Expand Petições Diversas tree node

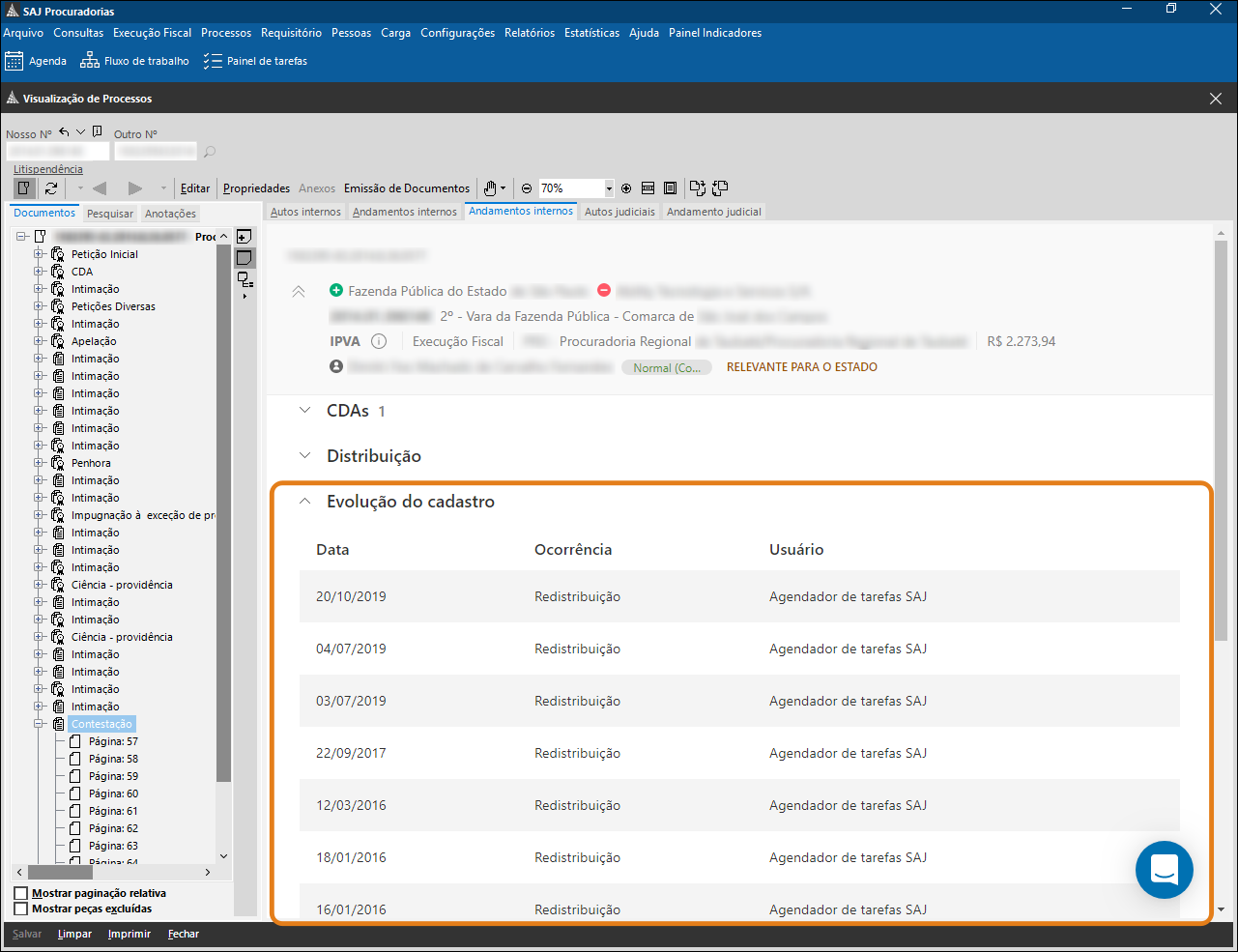tap(40, 306)
